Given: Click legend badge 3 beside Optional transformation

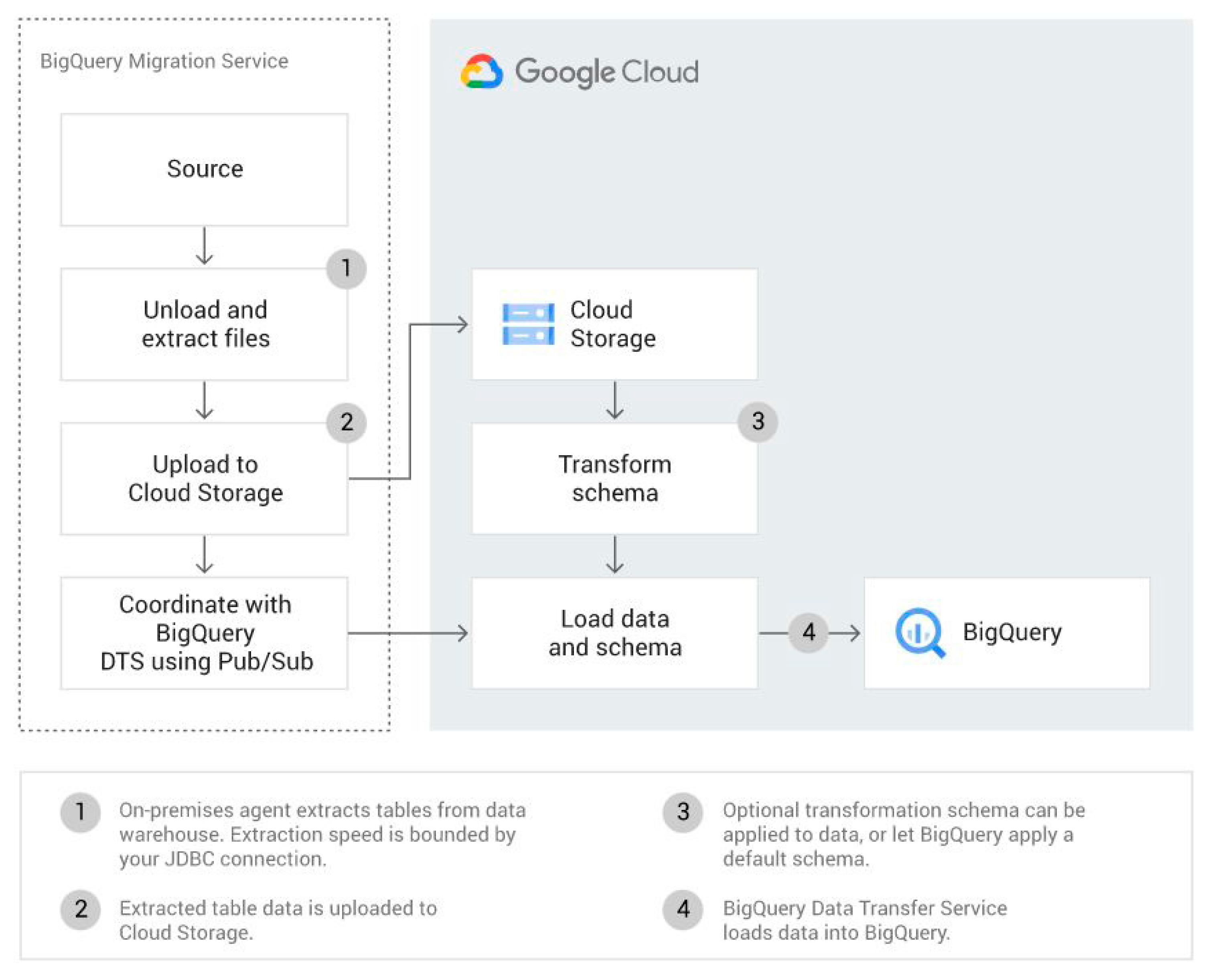Looking at the screenshot, I should pos(683,812).
